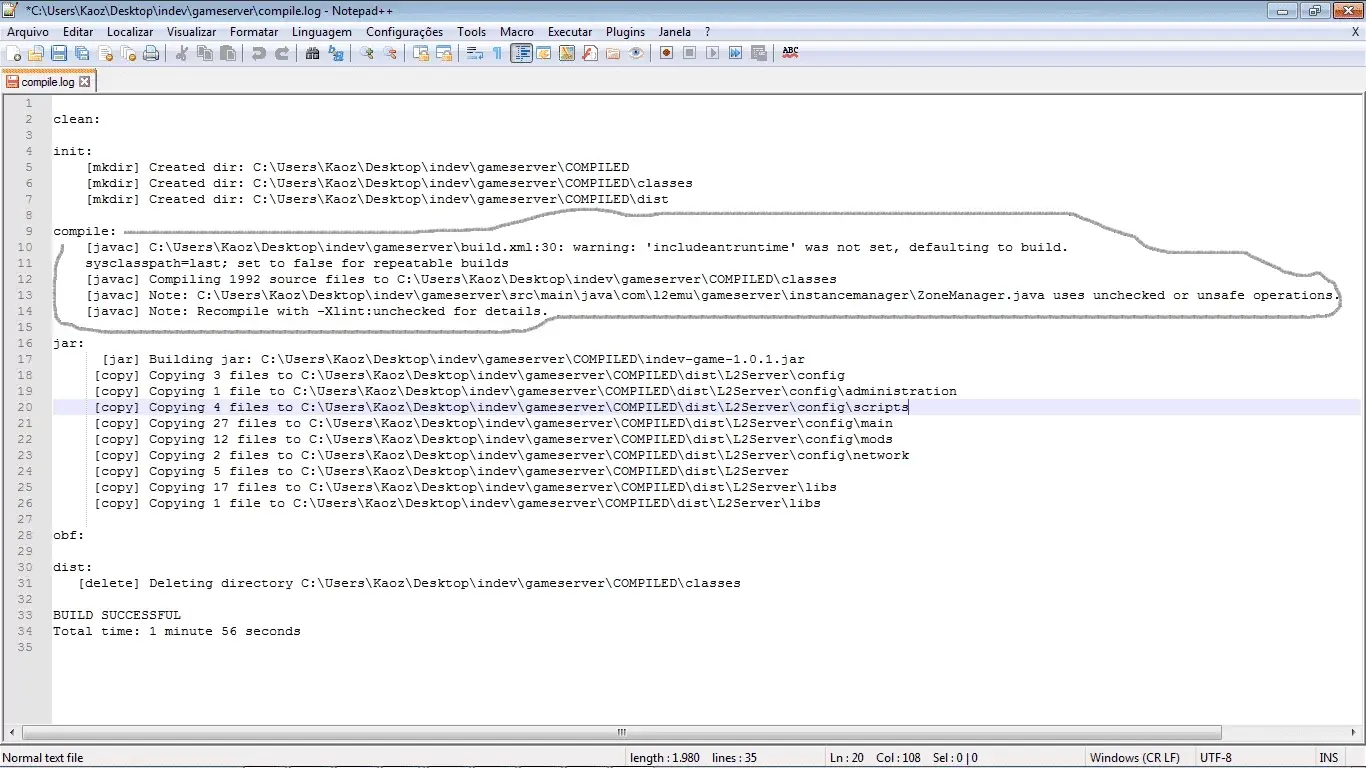The height and width of the screenshot is (768, 1366).
Task: Toggle synchronize vertical scrolling icon
Action: [x=421, y=53]
